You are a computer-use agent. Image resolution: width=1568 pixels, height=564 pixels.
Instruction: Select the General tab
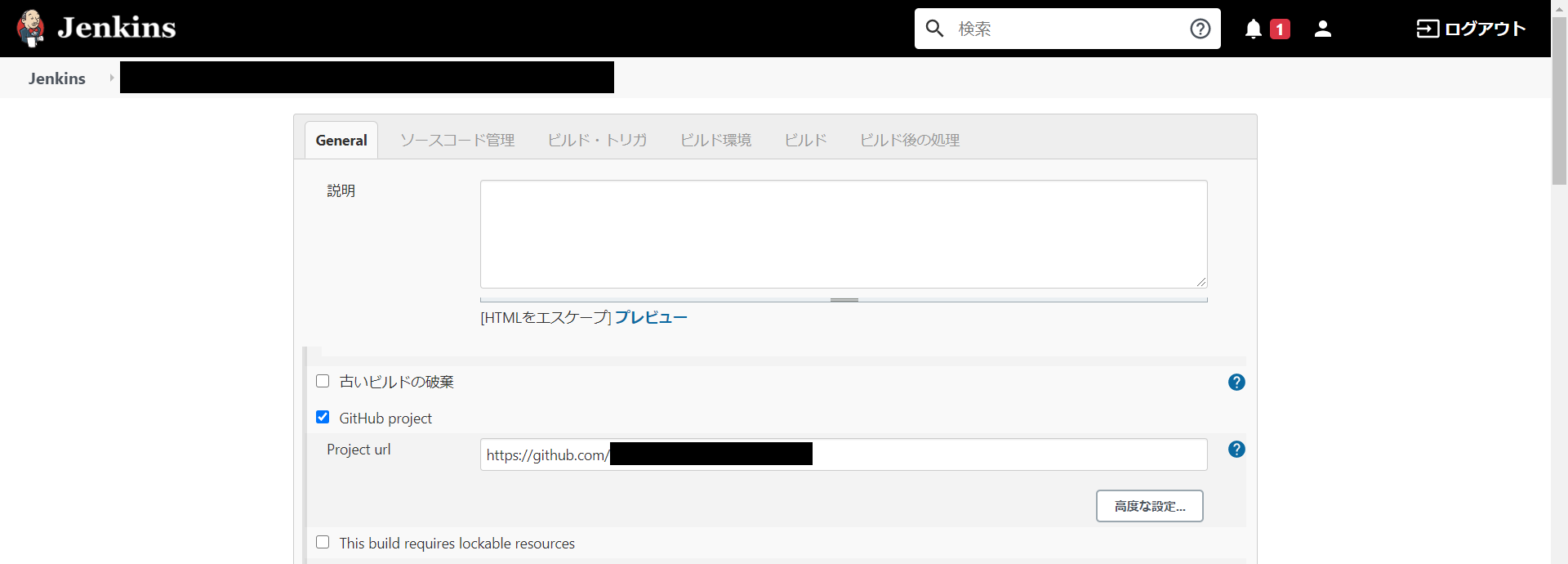(341, 140)
